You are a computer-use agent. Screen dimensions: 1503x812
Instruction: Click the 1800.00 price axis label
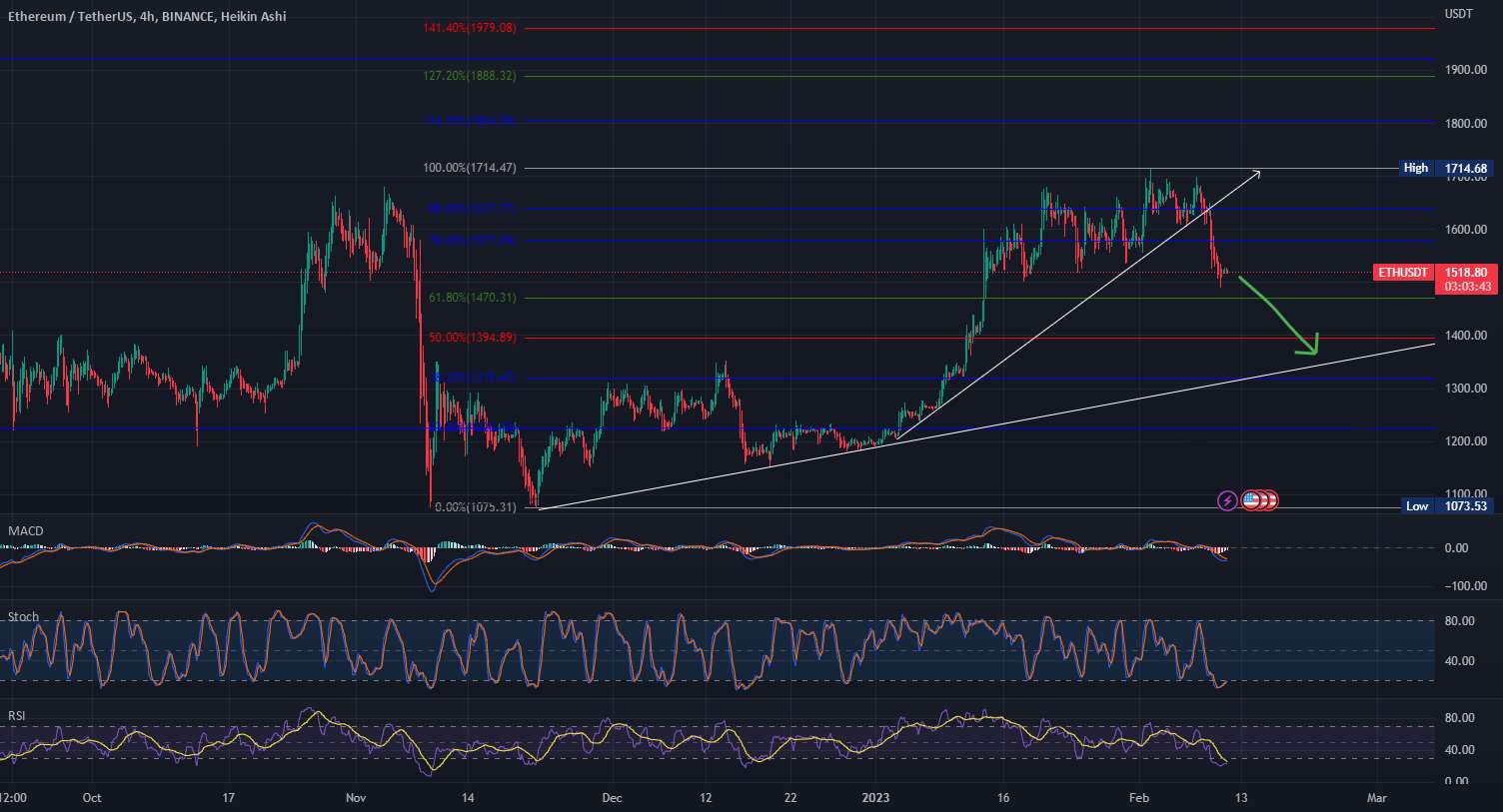[1465, 124]
